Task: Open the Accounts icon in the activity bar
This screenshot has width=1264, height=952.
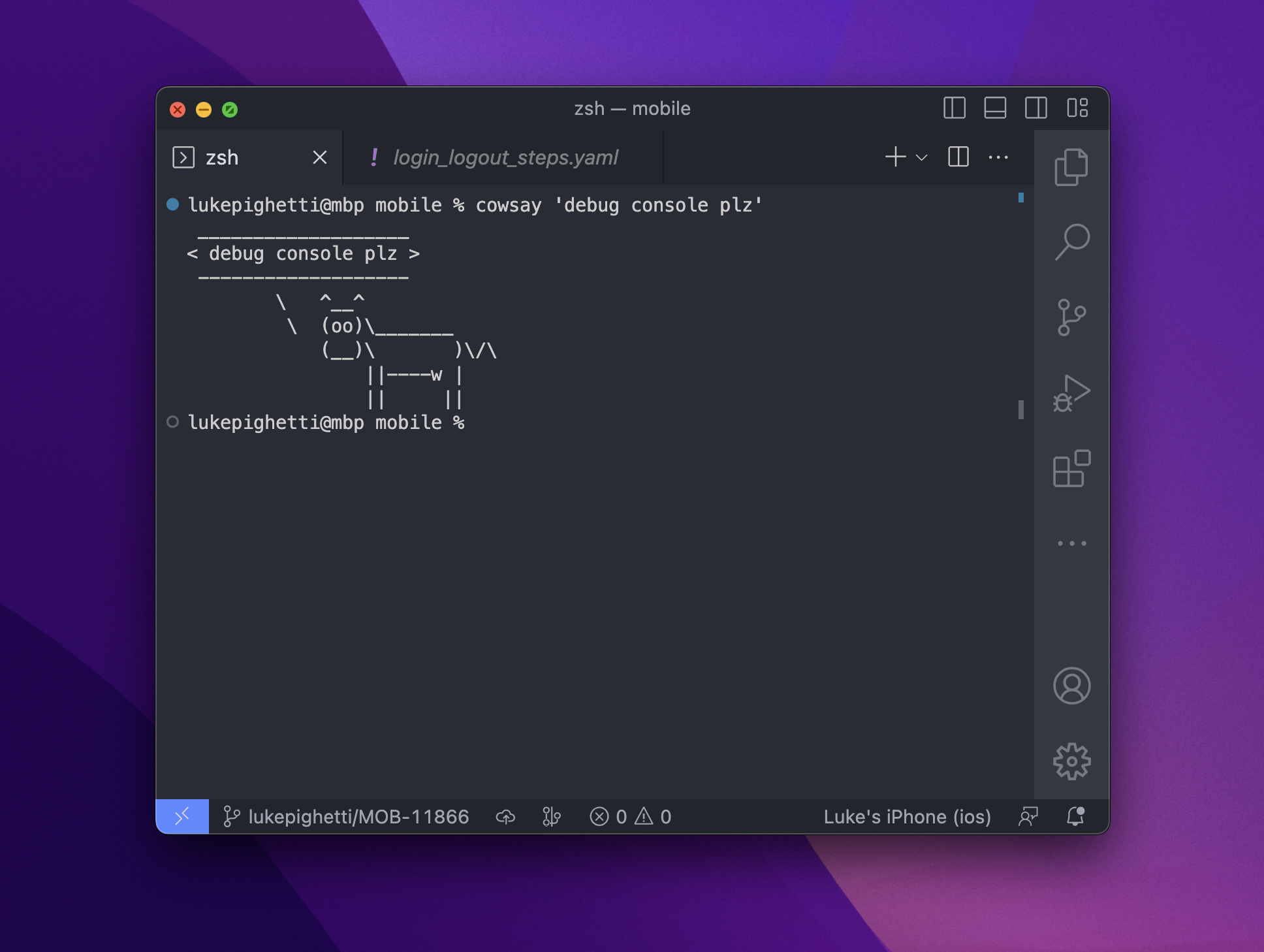Action: pos(1073,686)
